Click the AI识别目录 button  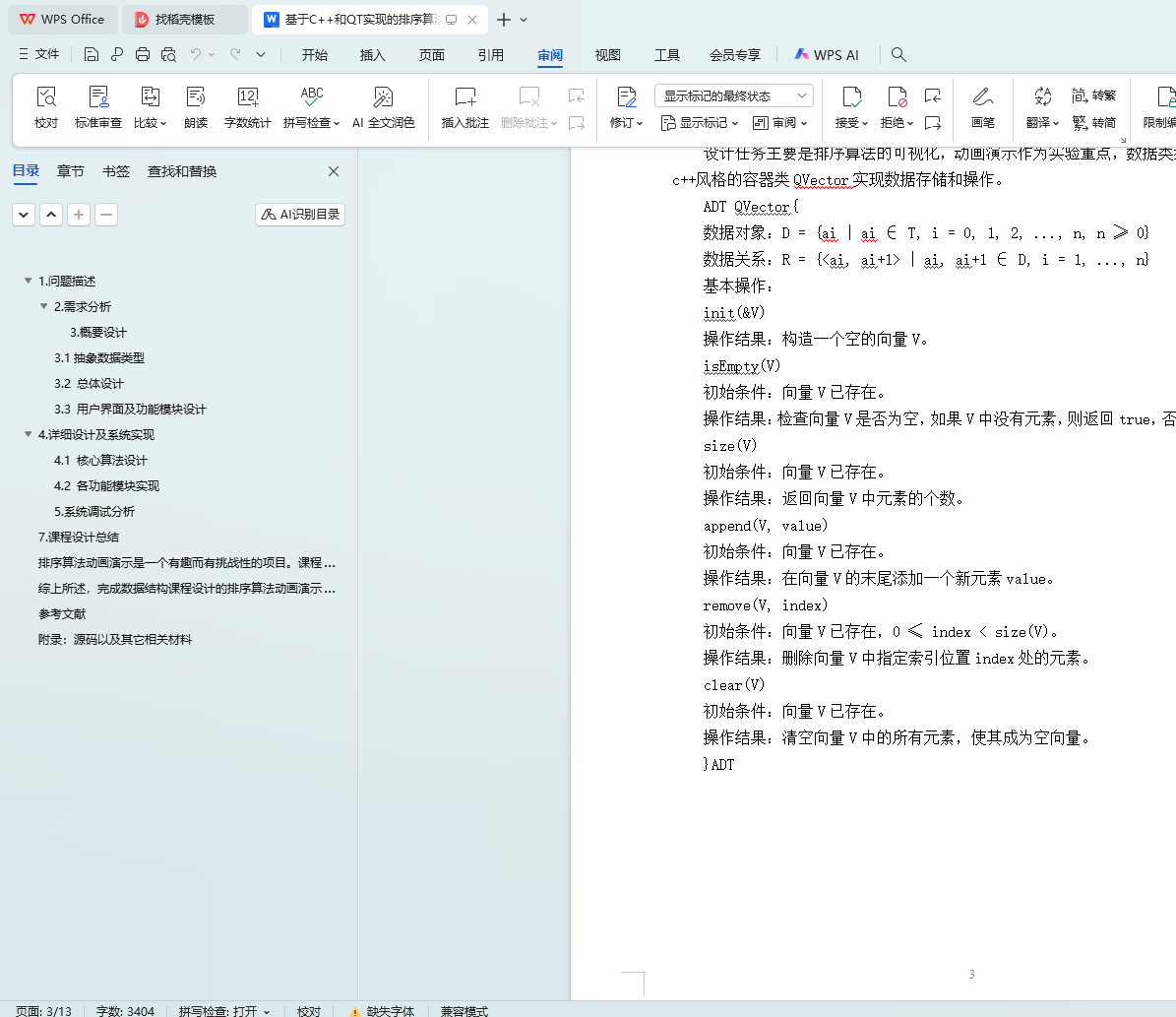coord(300,215)
